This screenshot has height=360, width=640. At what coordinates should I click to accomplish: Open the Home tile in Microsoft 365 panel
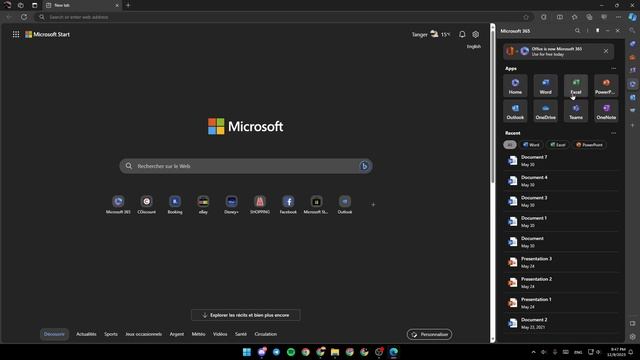point(515,86)
